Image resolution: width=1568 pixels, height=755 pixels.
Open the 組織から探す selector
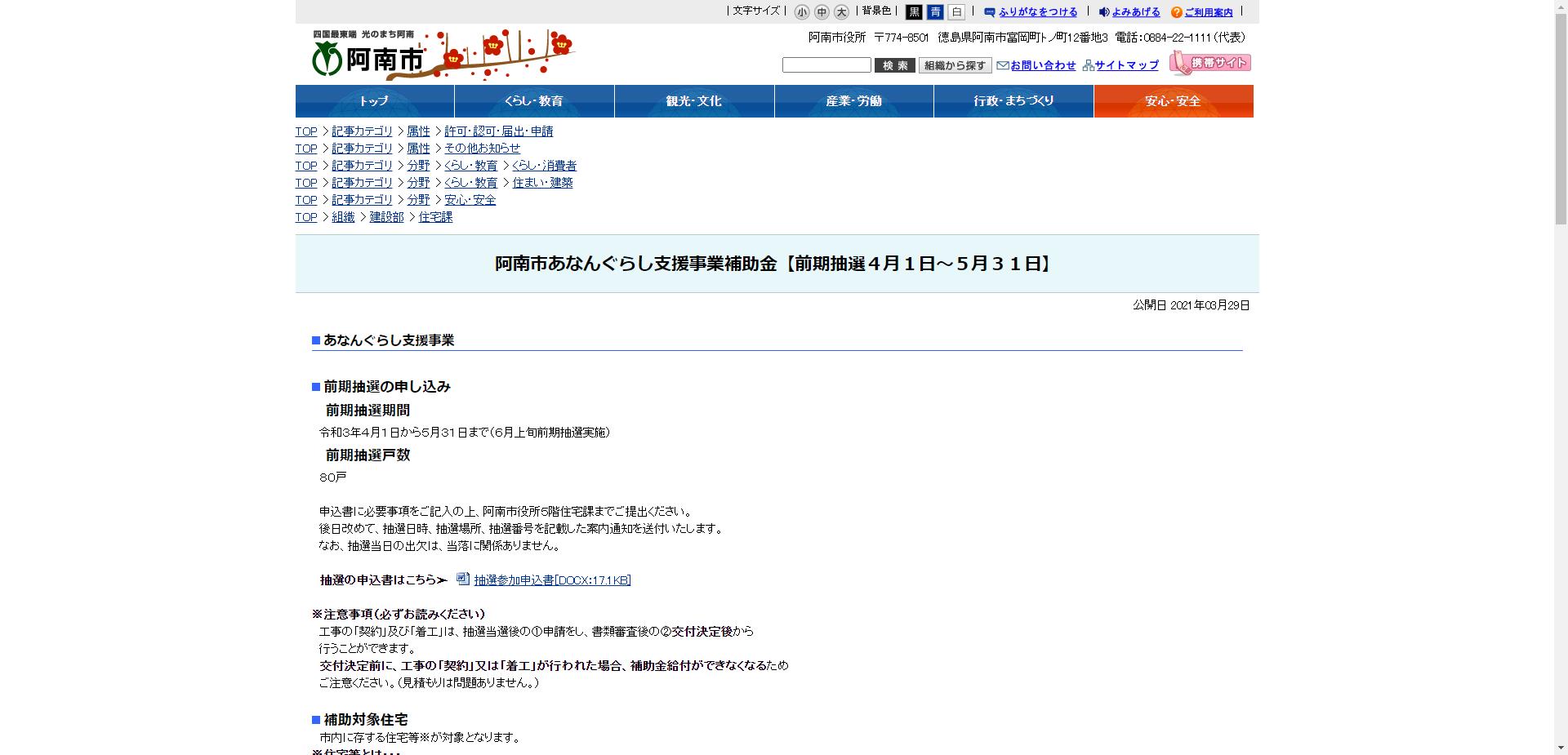[954, 65]
